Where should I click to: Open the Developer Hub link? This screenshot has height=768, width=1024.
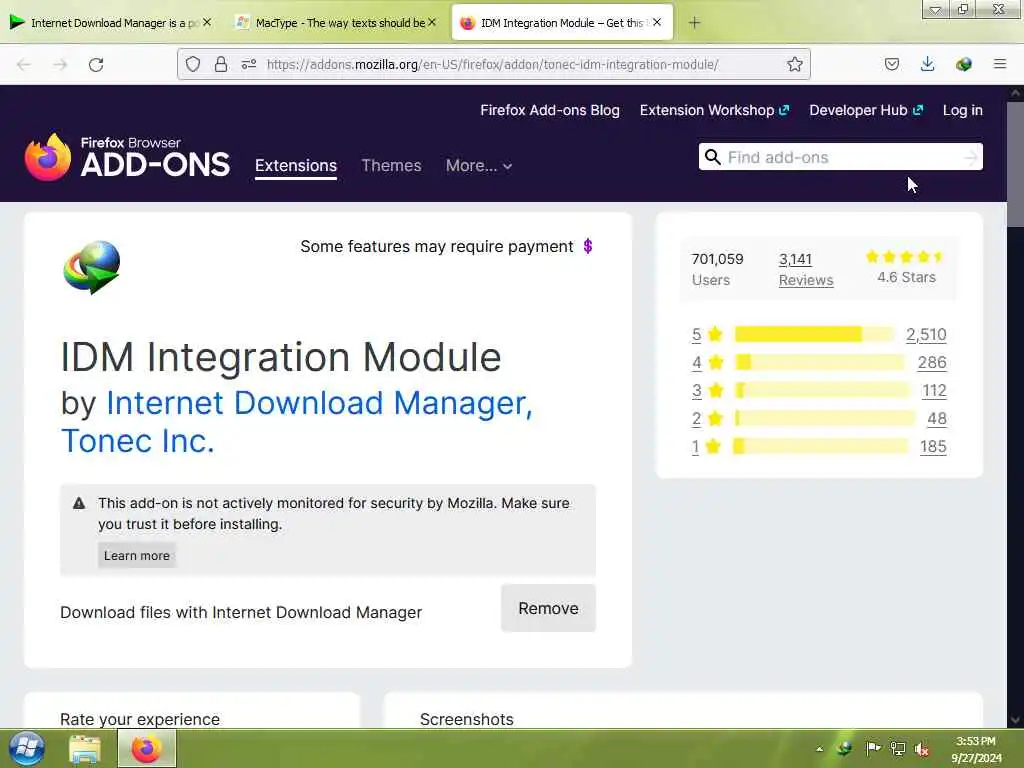tap(866, 110)
